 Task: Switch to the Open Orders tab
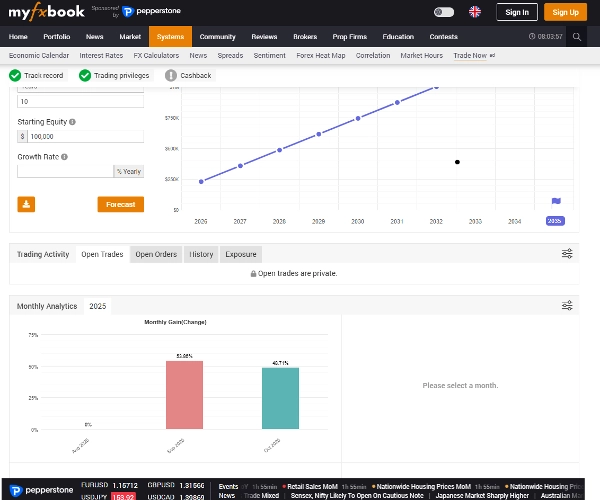click(x=156, y=254)
